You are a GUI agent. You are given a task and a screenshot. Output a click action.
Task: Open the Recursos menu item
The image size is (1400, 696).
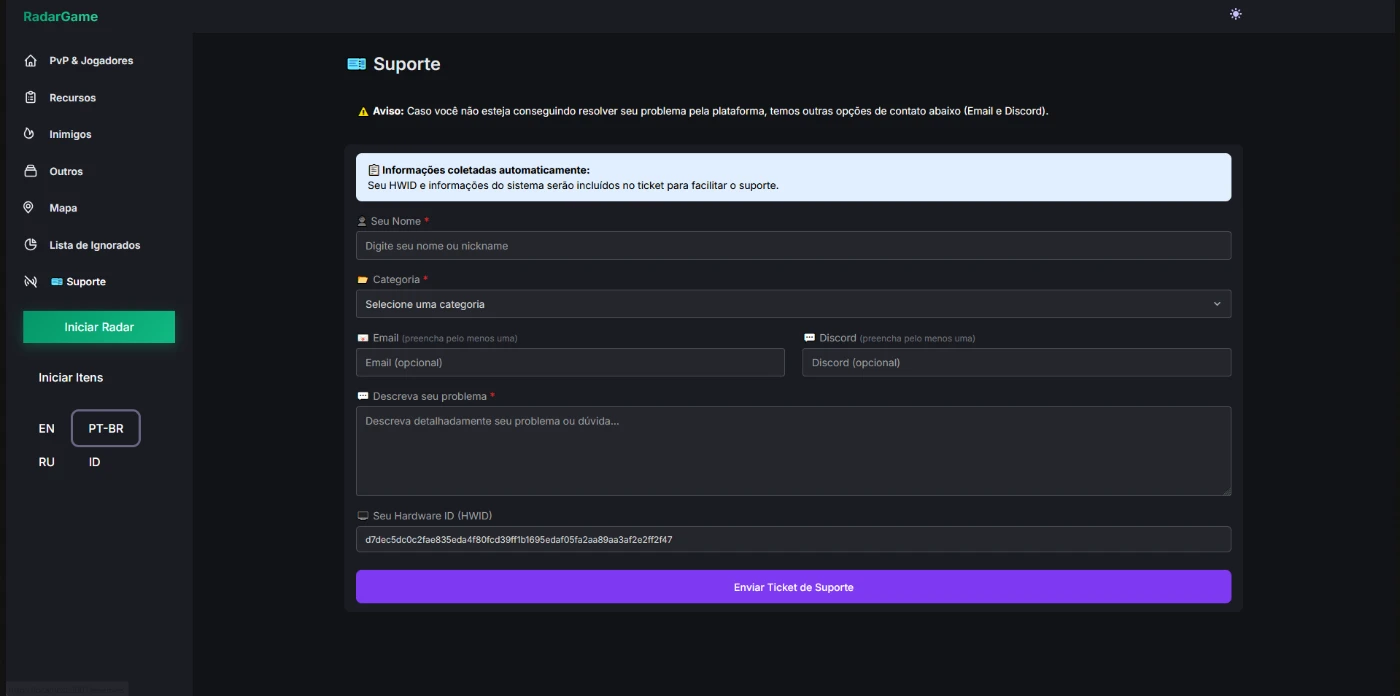pos(72,98)
